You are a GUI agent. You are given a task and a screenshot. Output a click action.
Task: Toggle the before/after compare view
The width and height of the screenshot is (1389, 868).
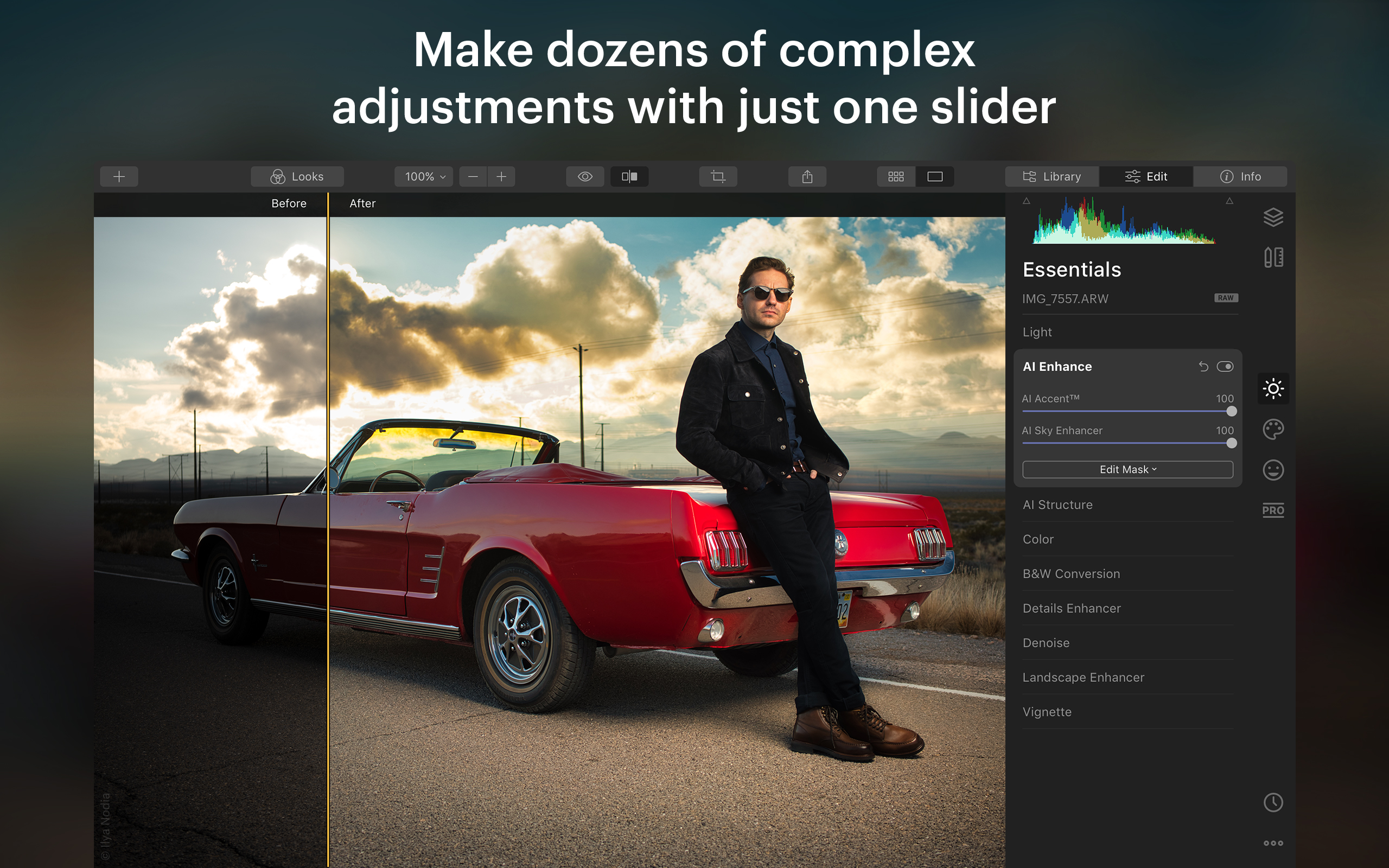(629, 177)
